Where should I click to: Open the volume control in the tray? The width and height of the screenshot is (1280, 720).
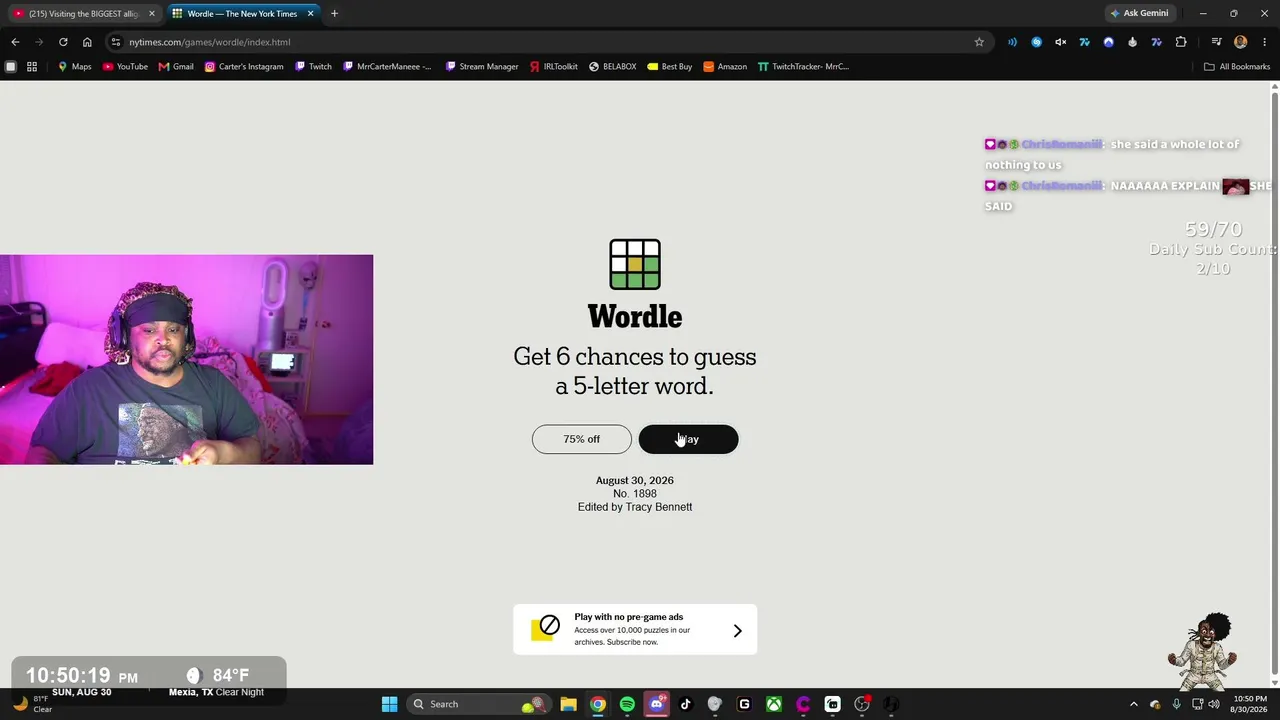(1214, 704)
